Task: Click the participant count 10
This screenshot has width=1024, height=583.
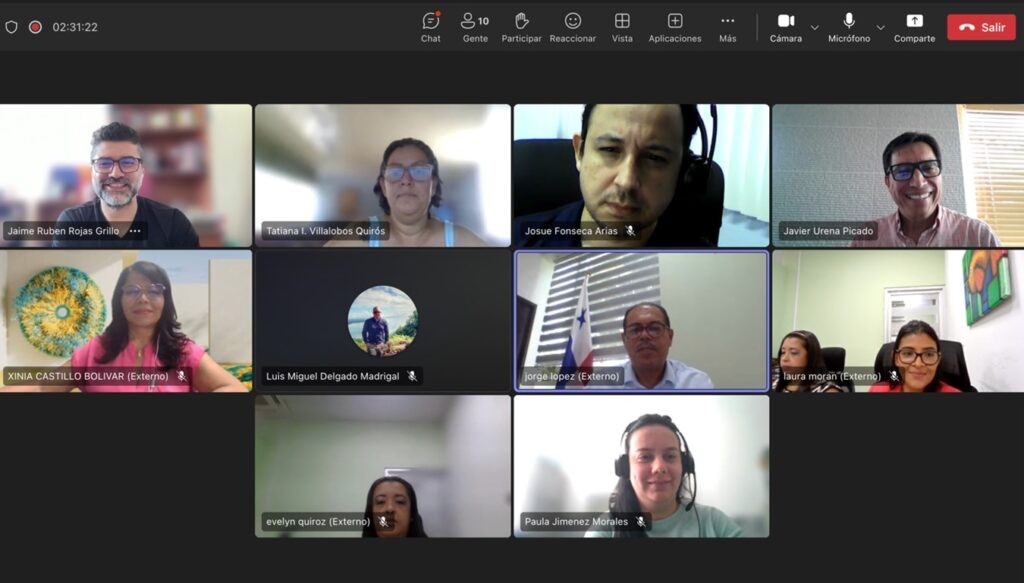Action: point(483,21)
